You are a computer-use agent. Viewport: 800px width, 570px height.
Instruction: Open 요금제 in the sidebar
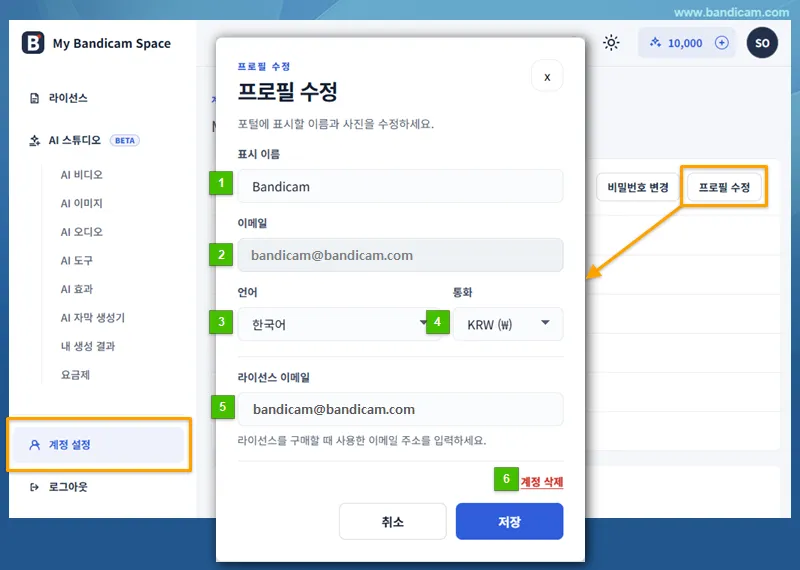click(75, 375)
